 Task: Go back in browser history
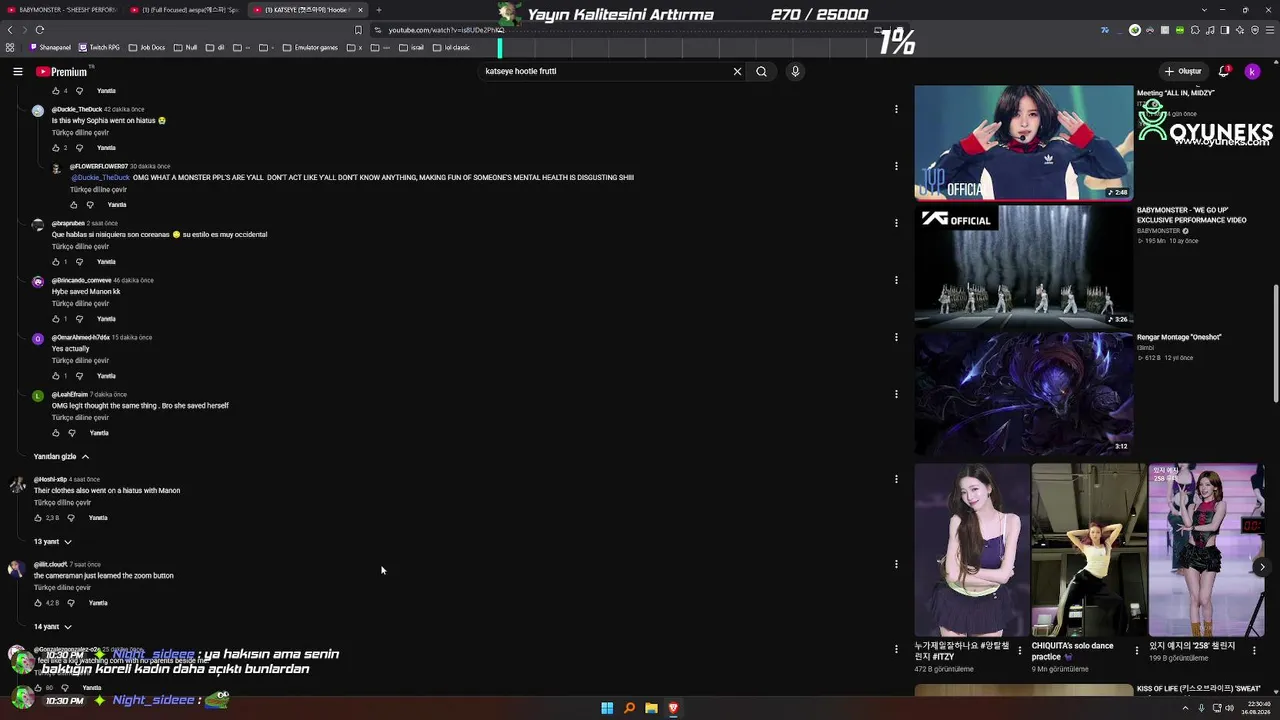(x=10, y=30)
